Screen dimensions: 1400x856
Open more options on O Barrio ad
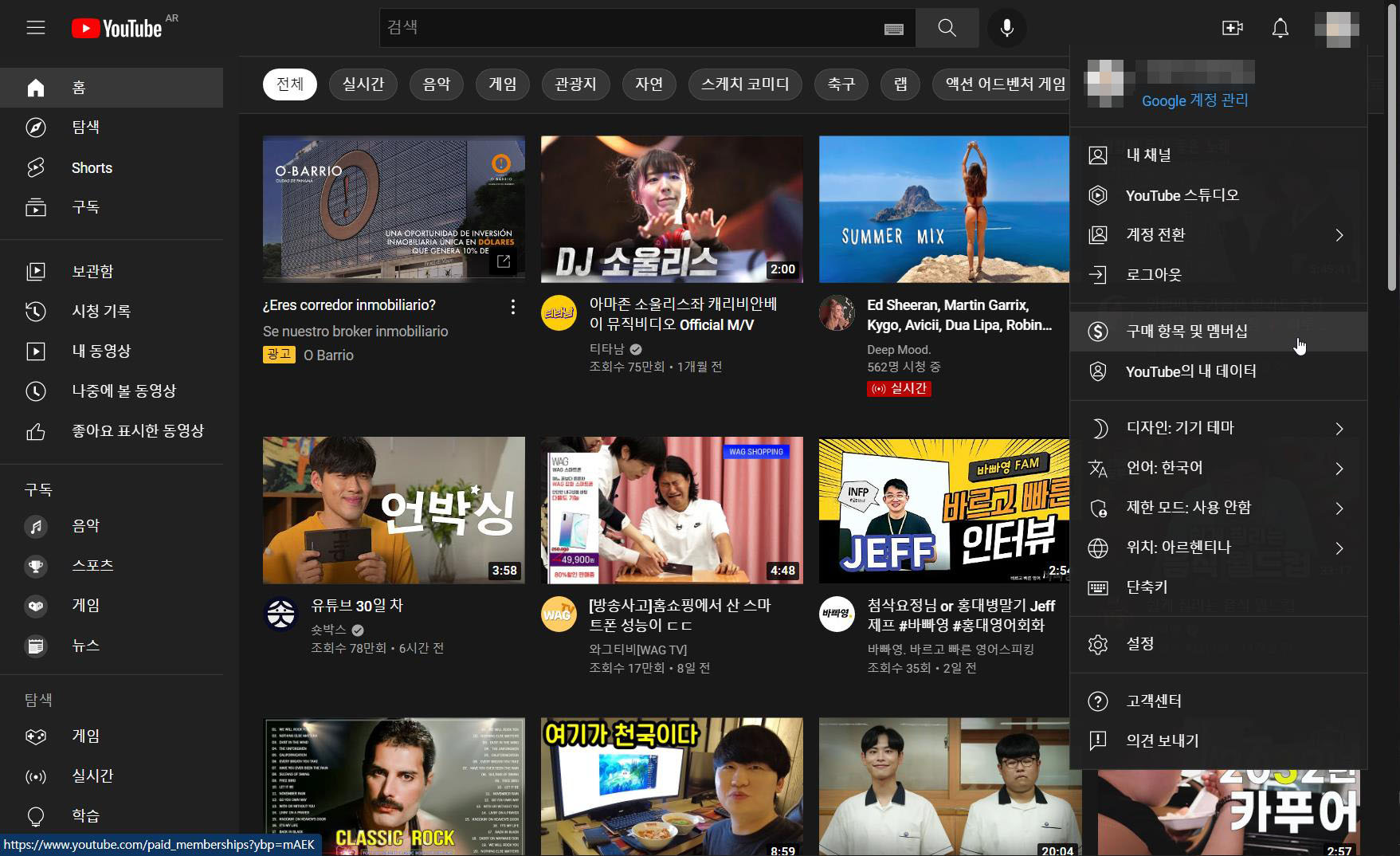click(512, 307)
